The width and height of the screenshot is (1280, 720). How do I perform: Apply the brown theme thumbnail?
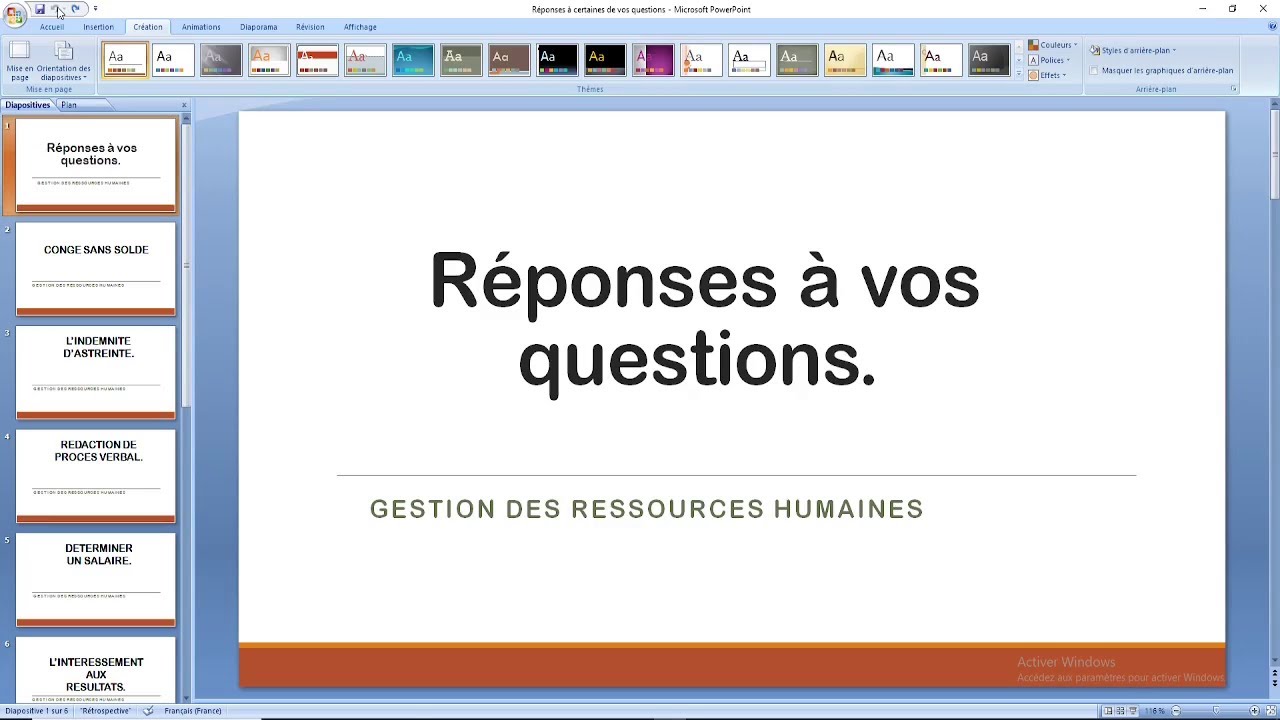coord(508,60)
